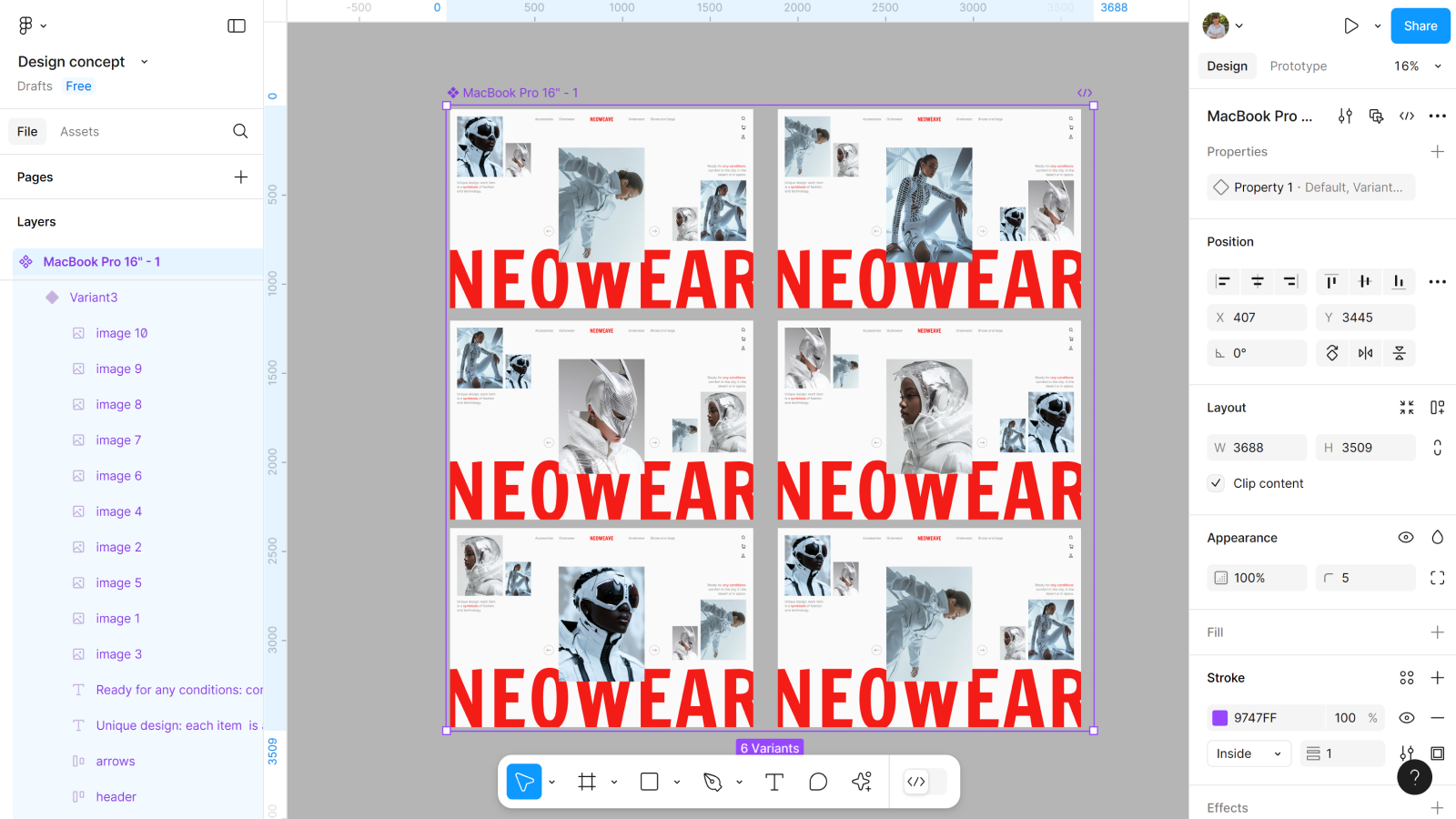
Task: Open the 16% zoom level dropdown
Action: click(x=1418, y=66)
